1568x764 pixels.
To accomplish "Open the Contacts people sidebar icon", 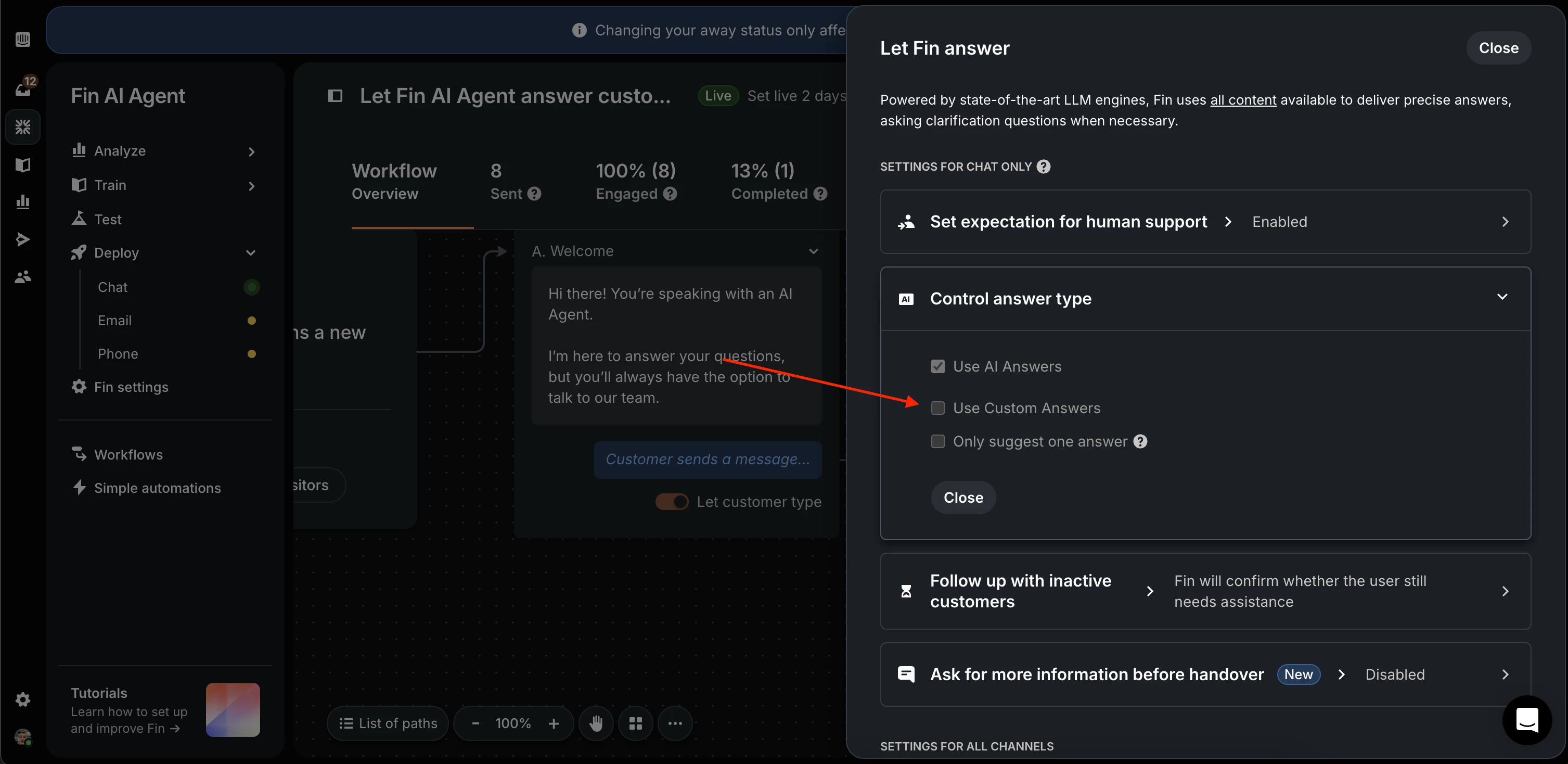I will pyautogui.click(x=23, y=277).
